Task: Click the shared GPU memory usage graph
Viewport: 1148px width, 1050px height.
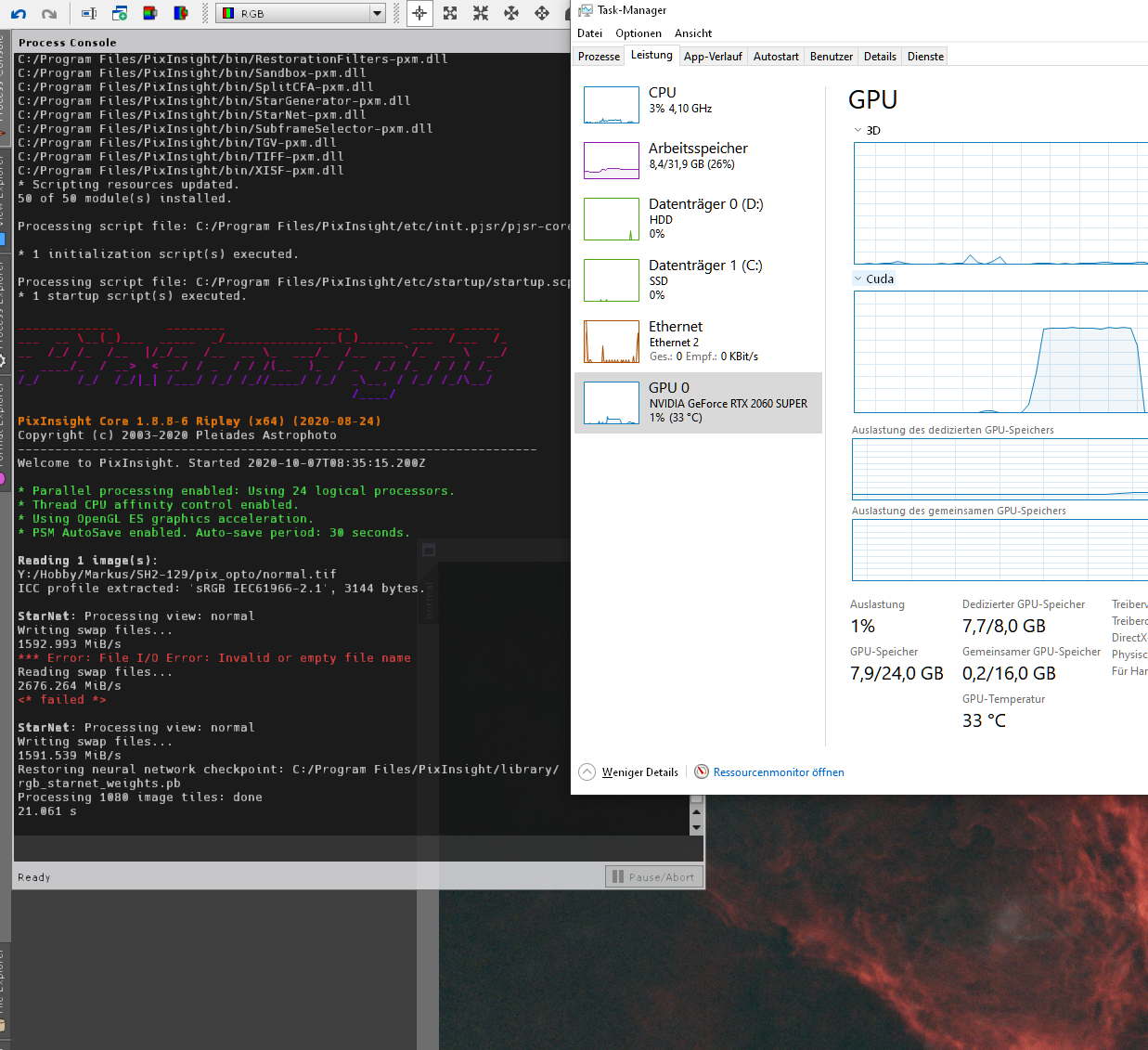Action: pos(1000,550)
